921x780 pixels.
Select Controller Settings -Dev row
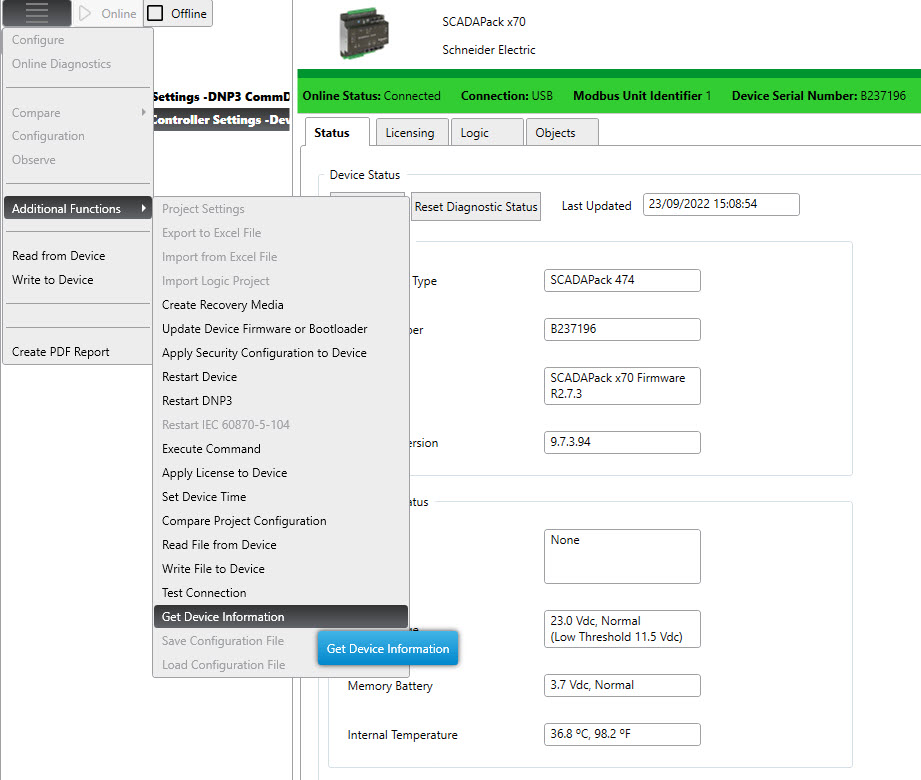click(x=221, y=120)
